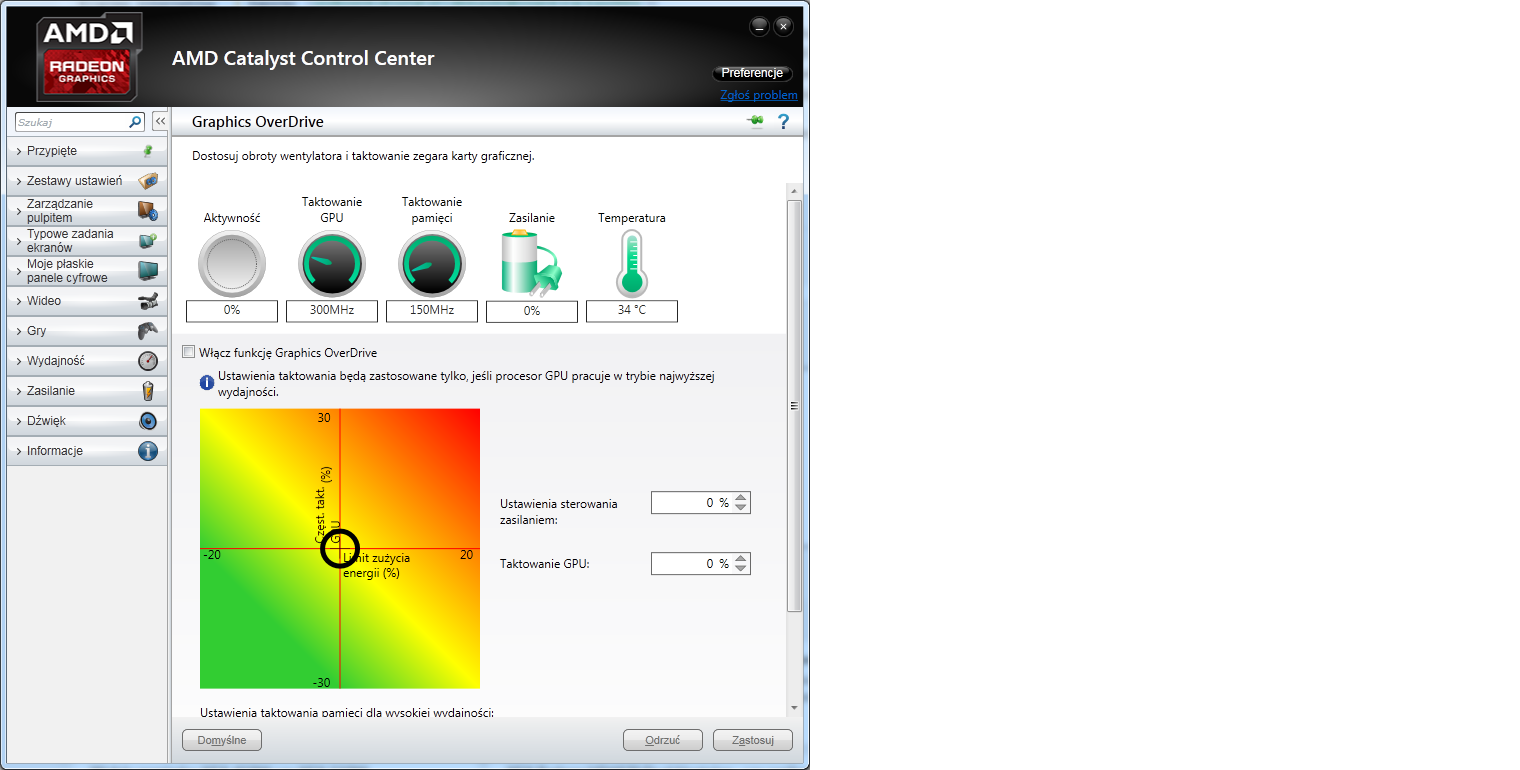This screenshot has width=1520, height=770.
Task: Click the speaker icon beside Dźwięk
Action: [x=148, y=421]
